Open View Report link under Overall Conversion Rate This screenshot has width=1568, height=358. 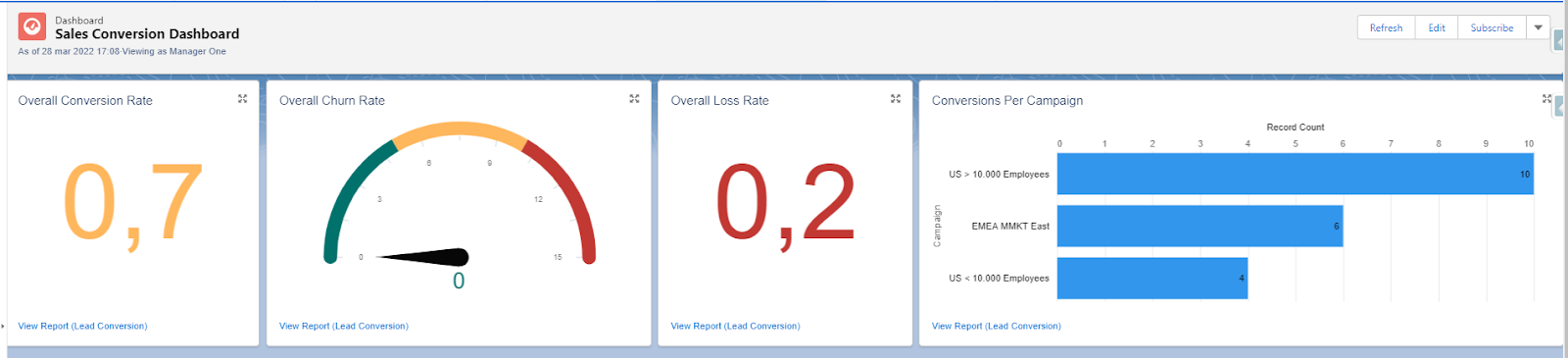[82, 326]
